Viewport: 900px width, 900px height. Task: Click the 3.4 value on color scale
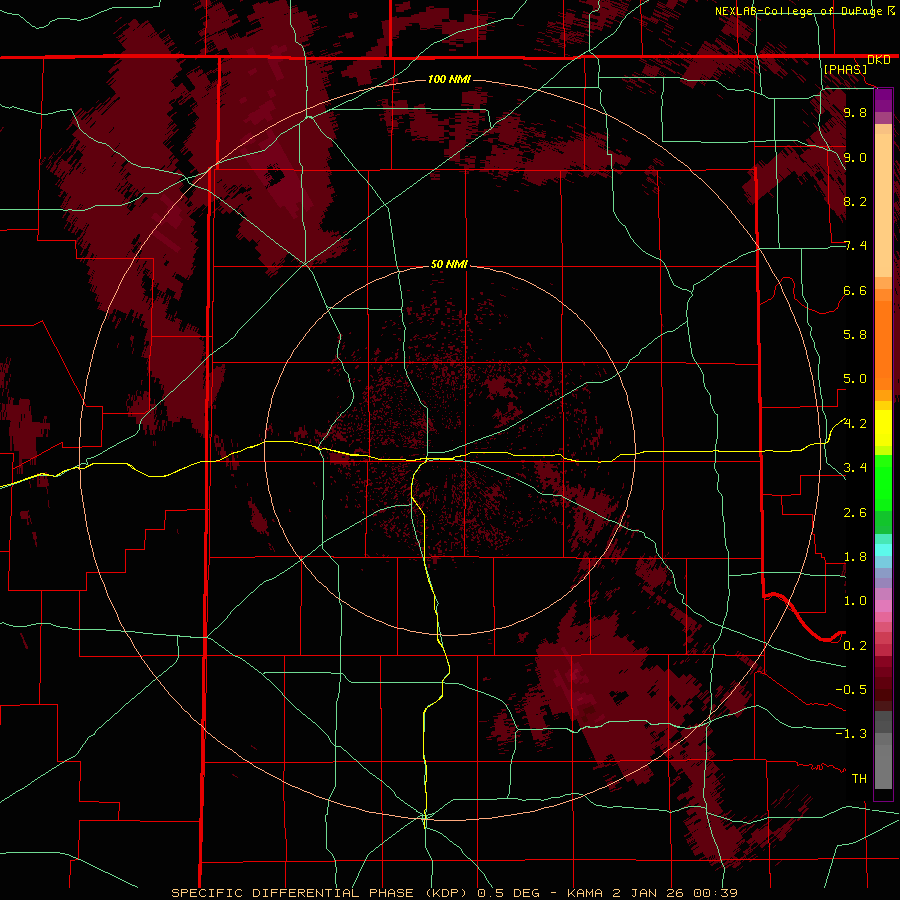pos(855,468)
